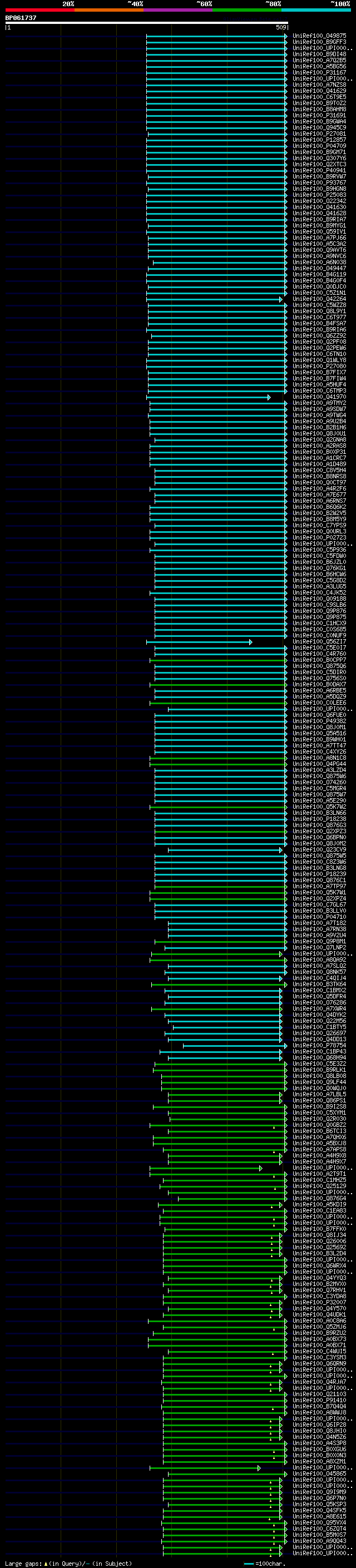Viewport: 356px width, 1568px height.
Task: Select label UniRef100_P49382
Action: pyautogui.click(x=319, y=721)
